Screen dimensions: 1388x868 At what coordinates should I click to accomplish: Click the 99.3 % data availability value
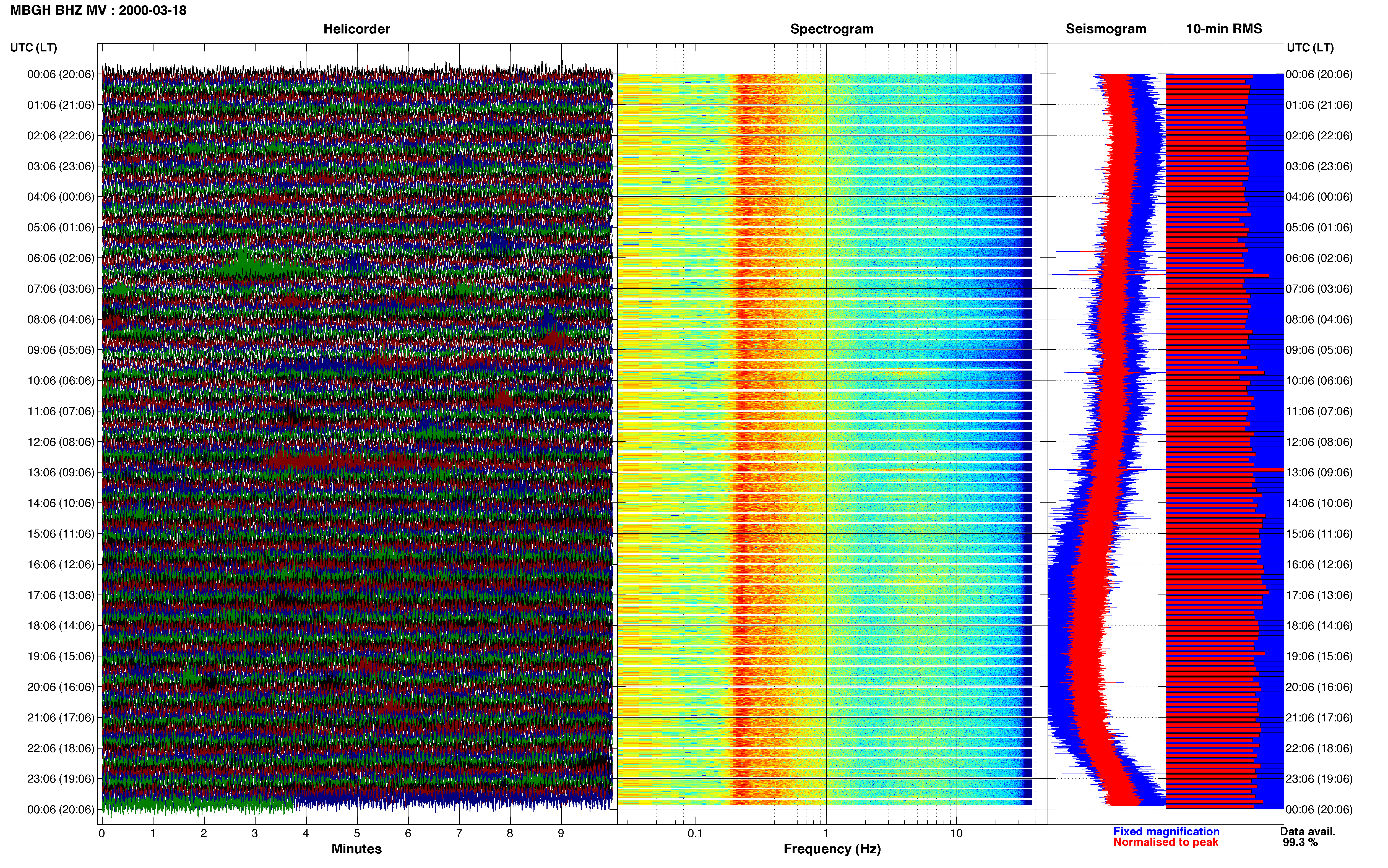1300,842
